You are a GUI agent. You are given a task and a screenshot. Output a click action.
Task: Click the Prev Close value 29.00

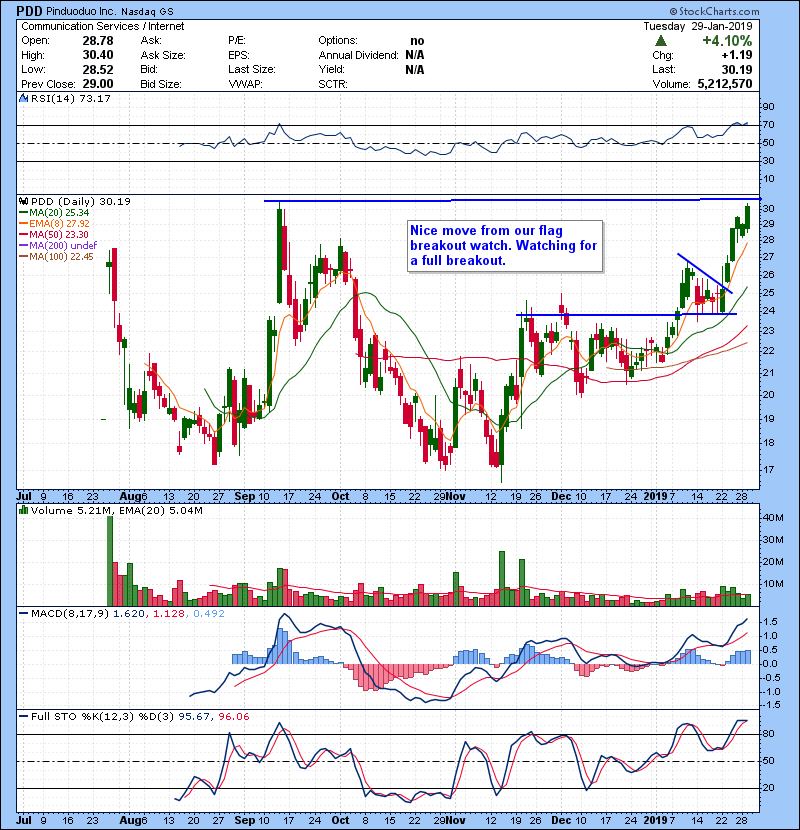98,84
